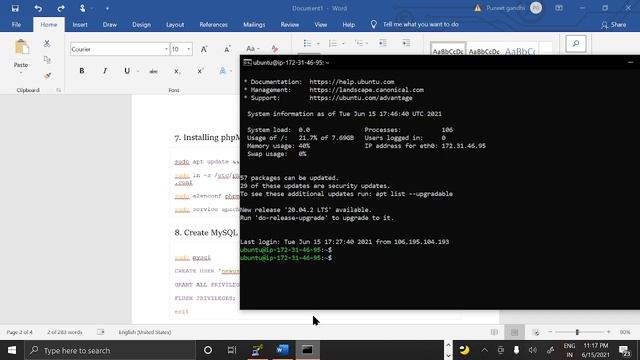Screen dimensions: 640x360
Task: Open the Help tab
Action: click(349, 24)
